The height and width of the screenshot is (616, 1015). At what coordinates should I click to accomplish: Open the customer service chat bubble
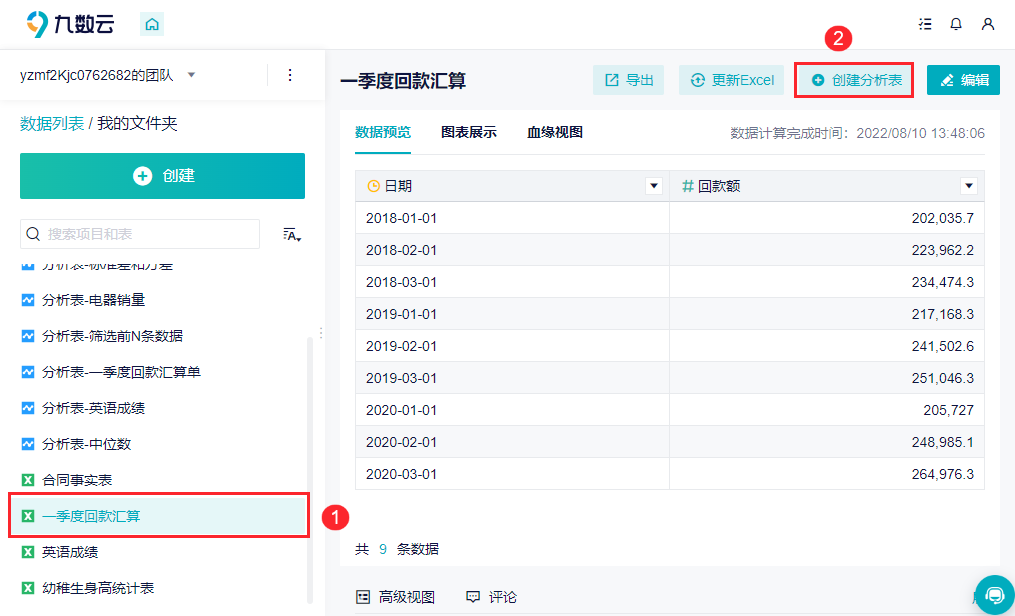point(994,595)
